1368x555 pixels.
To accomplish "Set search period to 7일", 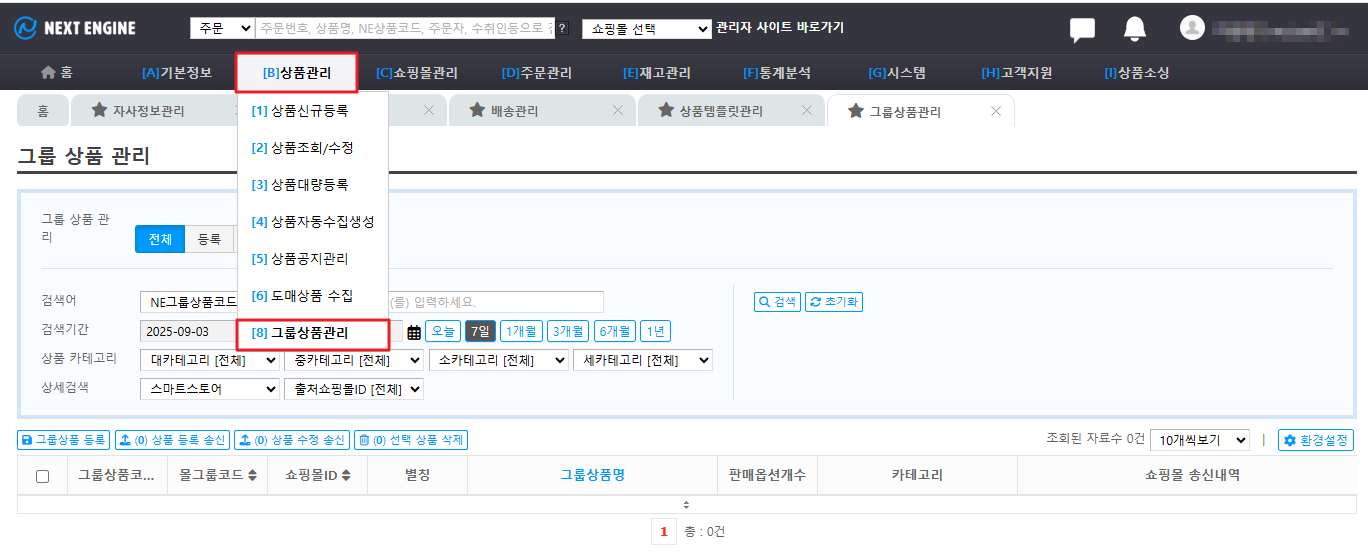I will click(x=480, y=332).
